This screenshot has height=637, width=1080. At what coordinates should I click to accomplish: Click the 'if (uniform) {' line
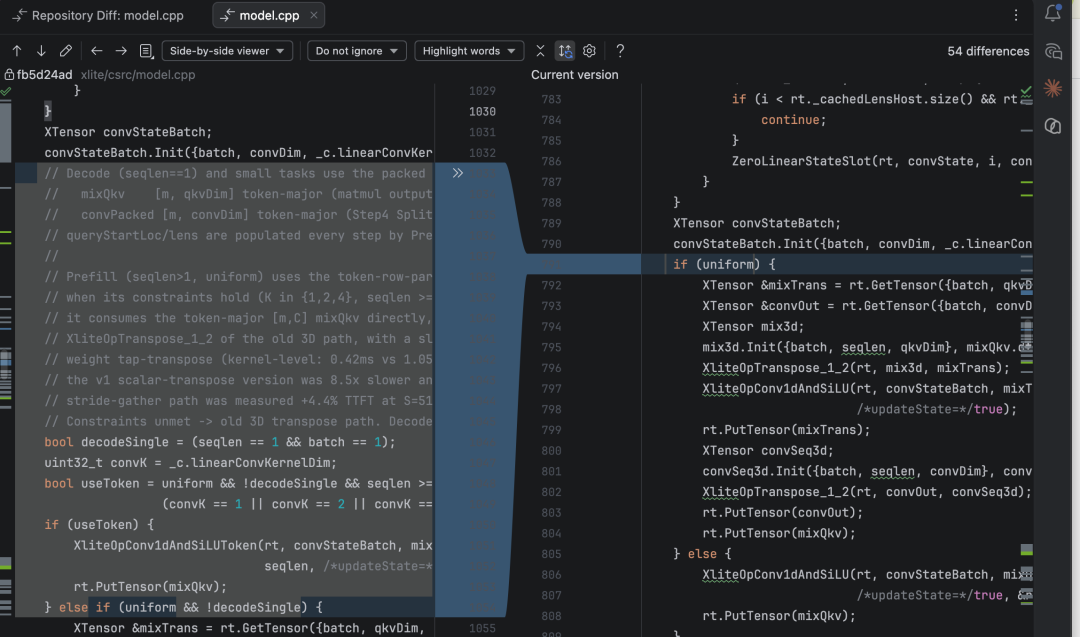tap(724, 264)
